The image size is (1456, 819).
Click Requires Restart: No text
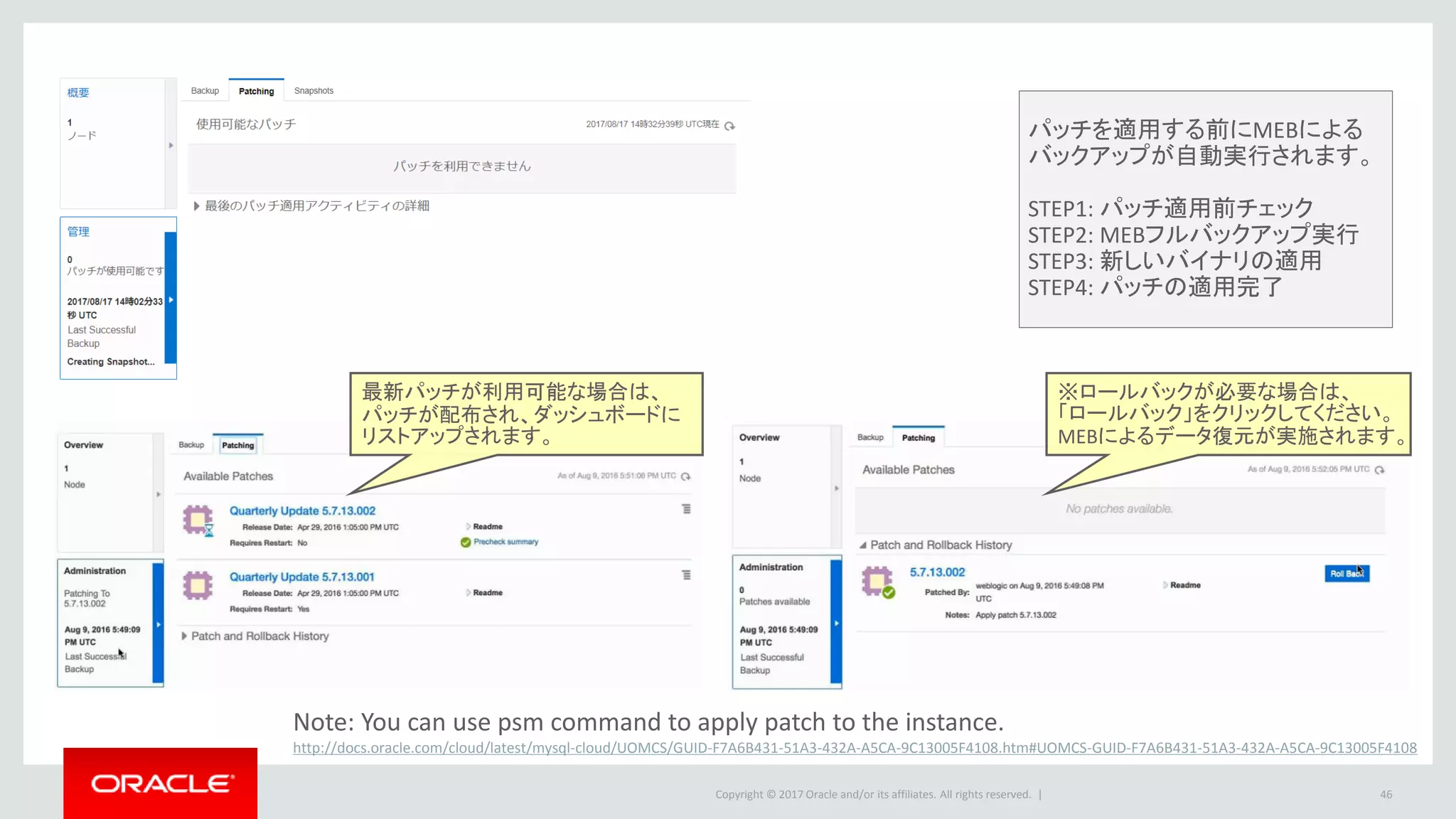click(x=269, y=543)
